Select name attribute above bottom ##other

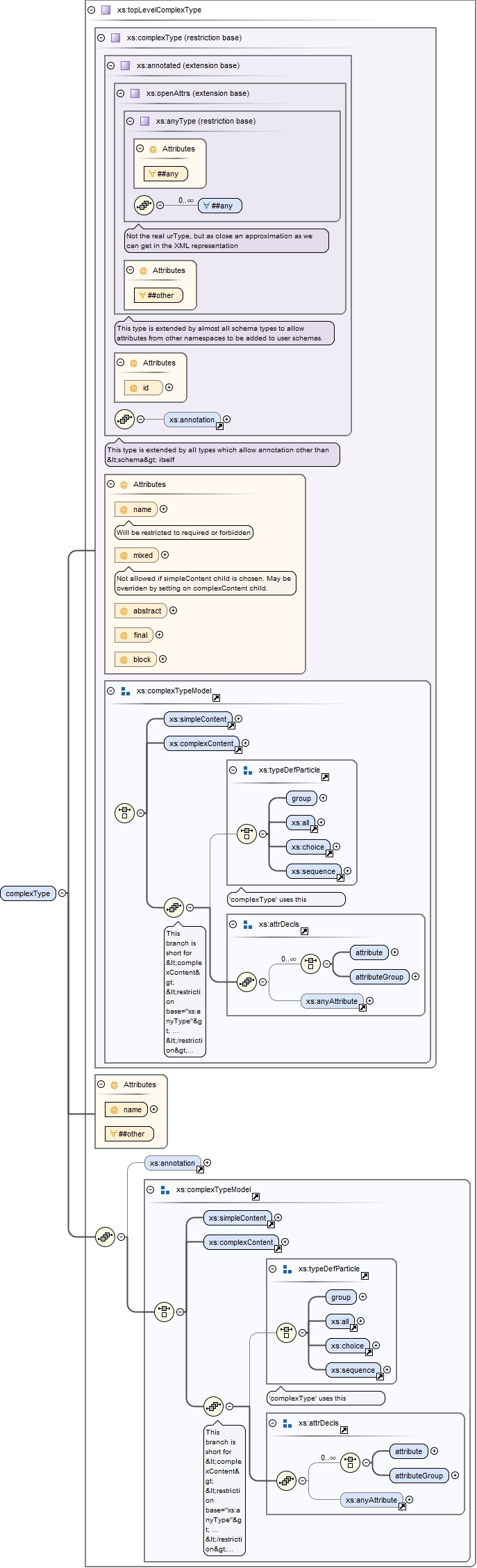point(126,1109)
